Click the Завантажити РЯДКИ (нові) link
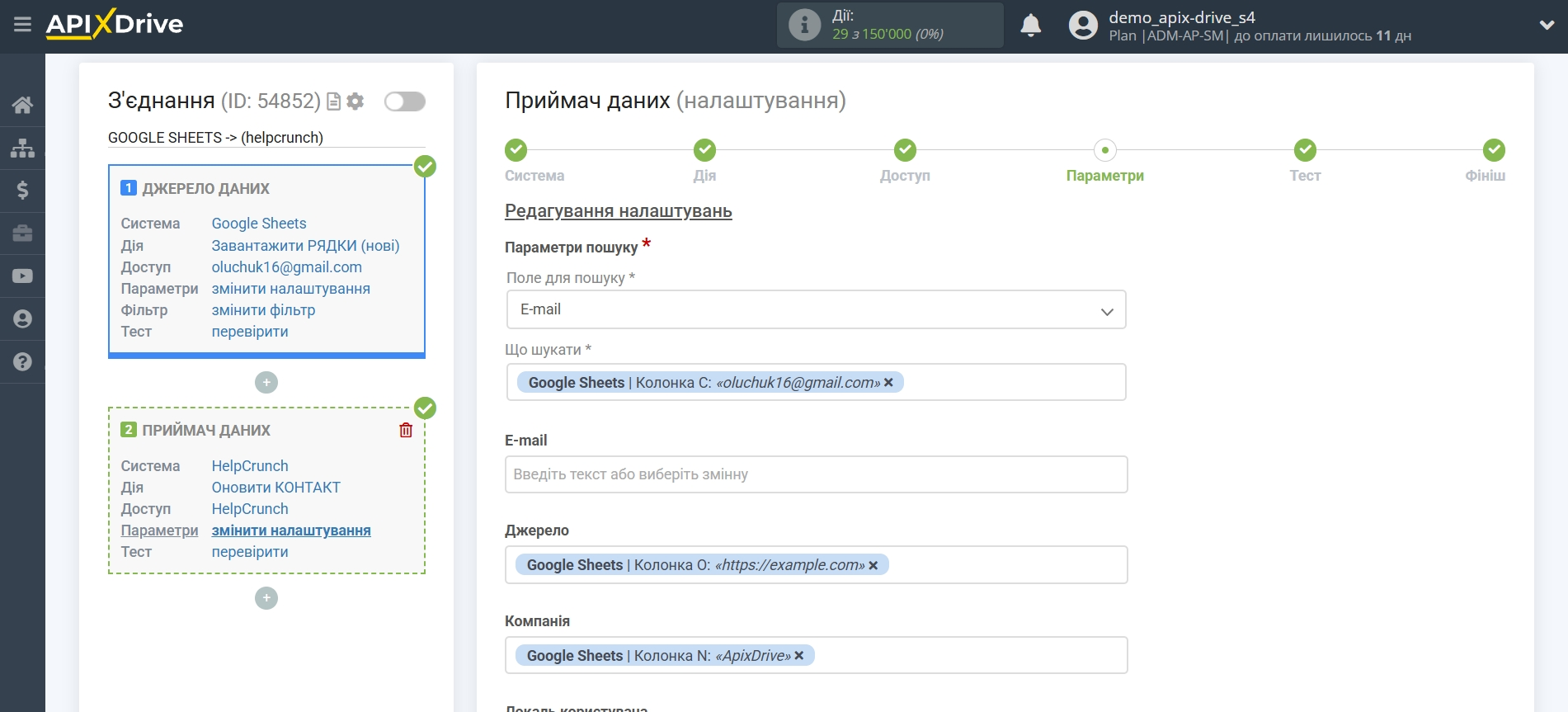Image resolution: width=1568 pixels, height=712 pixels. 305,246
